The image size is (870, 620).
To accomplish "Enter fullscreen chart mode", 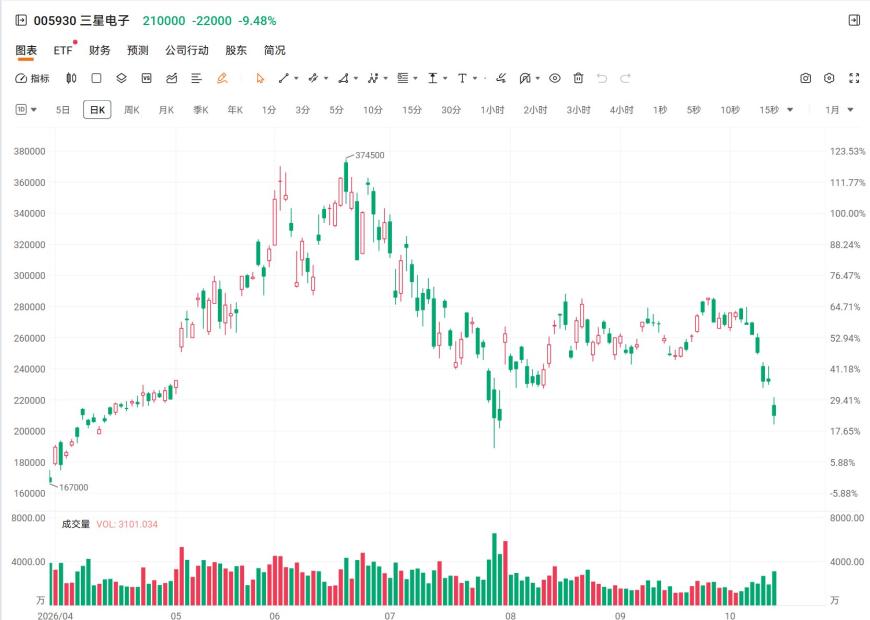I will pos(854,78).
